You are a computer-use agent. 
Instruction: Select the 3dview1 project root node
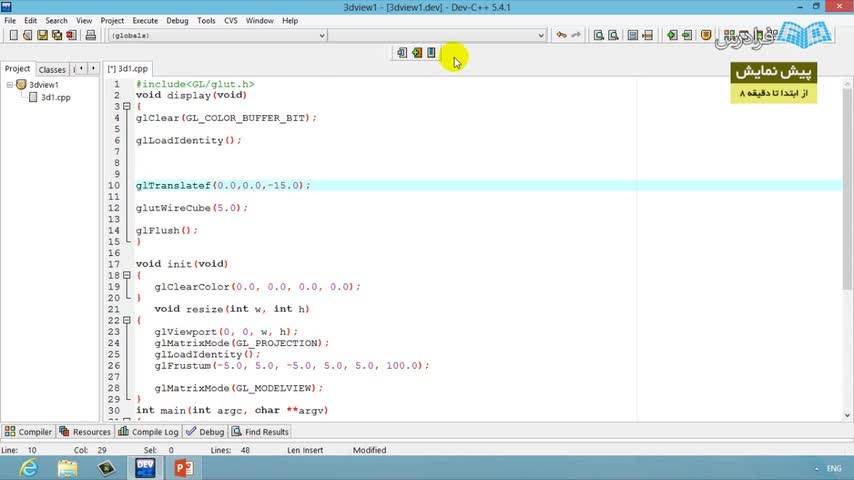(x=44, y=84)
